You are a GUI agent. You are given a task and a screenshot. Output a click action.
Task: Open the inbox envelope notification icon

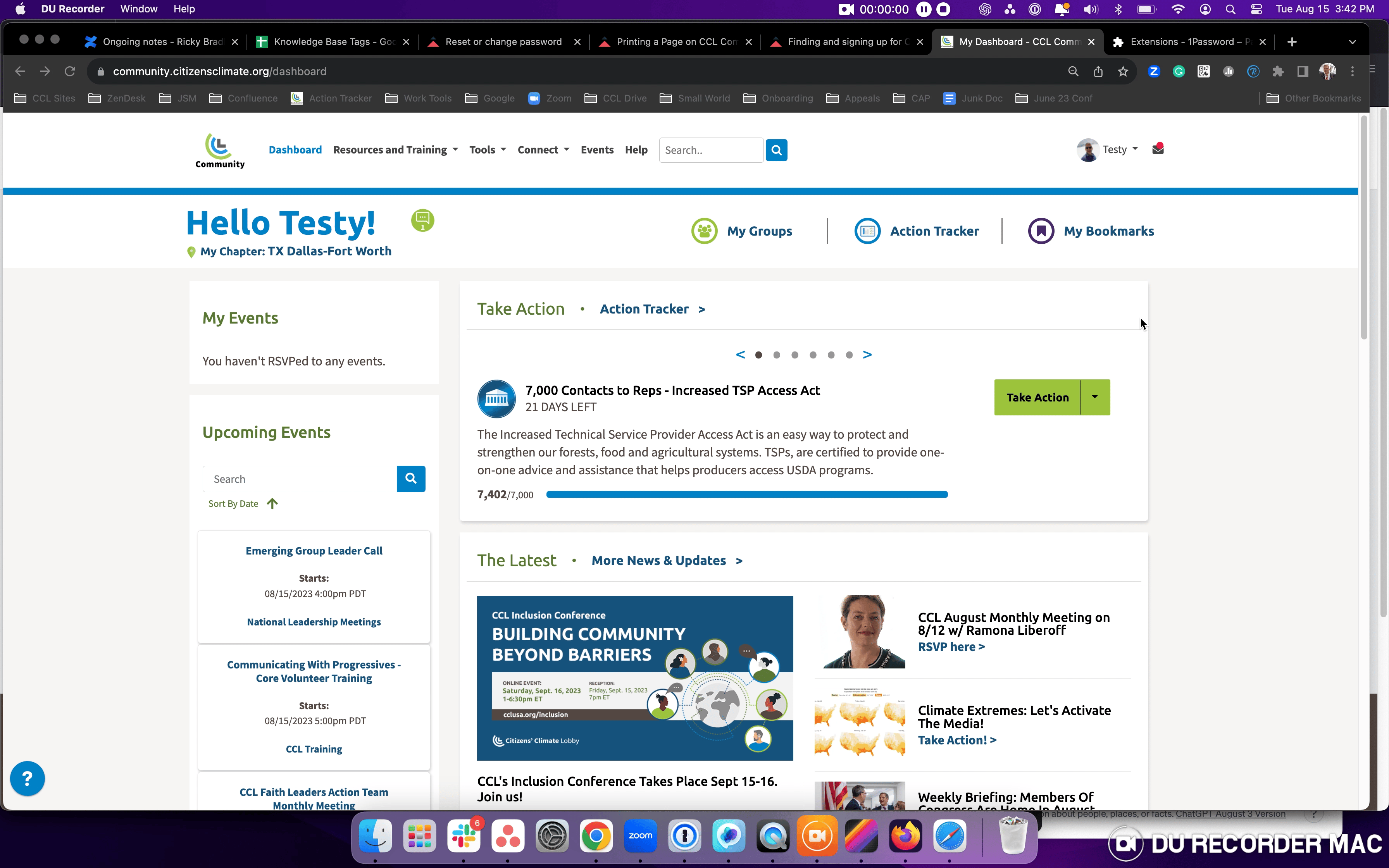[1158, 149]
